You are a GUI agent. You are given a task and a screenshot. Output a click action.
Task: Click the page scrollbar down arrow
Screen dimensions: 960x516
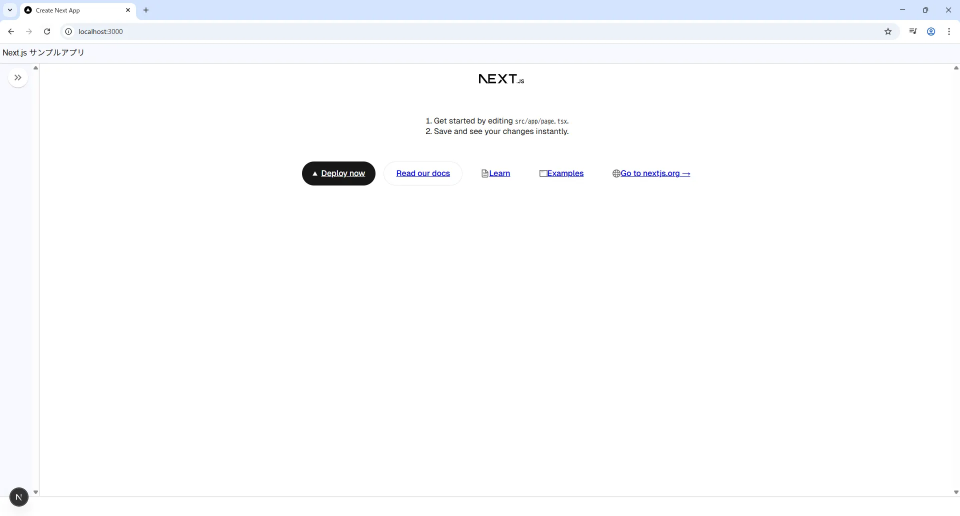(956, 492)
